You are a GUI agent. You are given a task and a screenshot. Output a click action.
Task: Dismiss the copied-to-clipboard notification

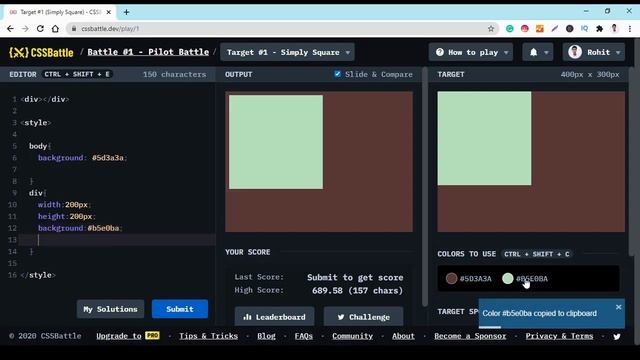point(618,307)
